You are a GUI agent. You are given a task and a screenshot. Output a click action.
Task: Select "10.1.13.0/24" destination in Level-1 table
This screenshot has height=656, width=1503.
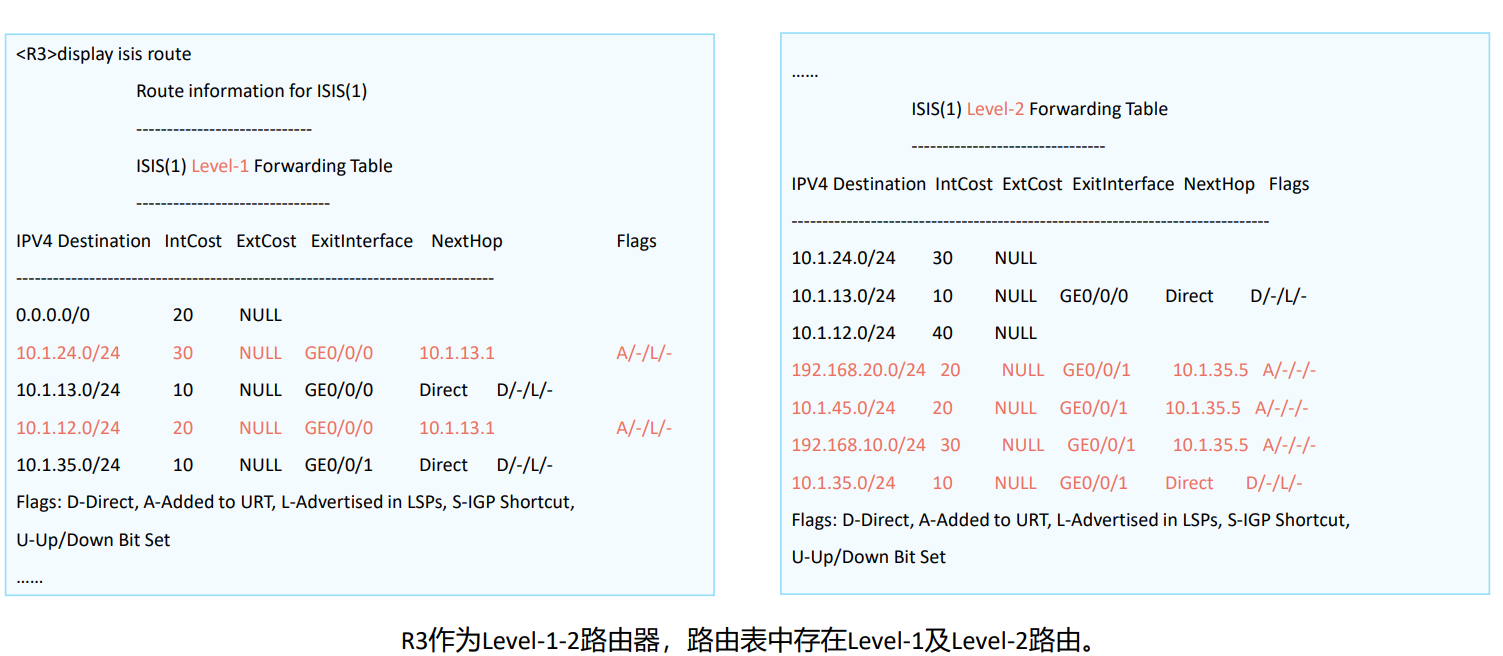(x=68, y=390)
